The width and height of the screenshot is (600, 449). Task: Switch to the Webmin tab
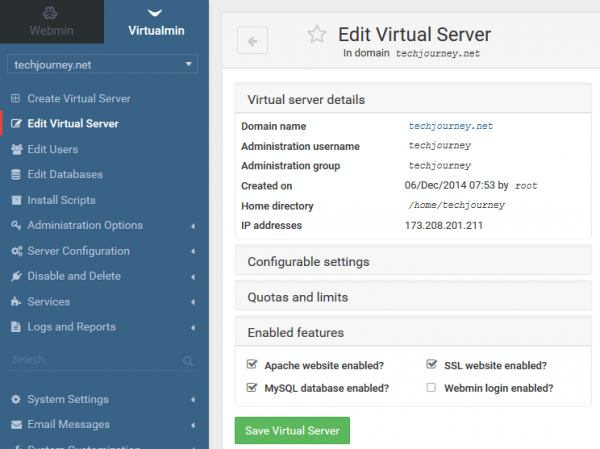[x=52, y=21]
